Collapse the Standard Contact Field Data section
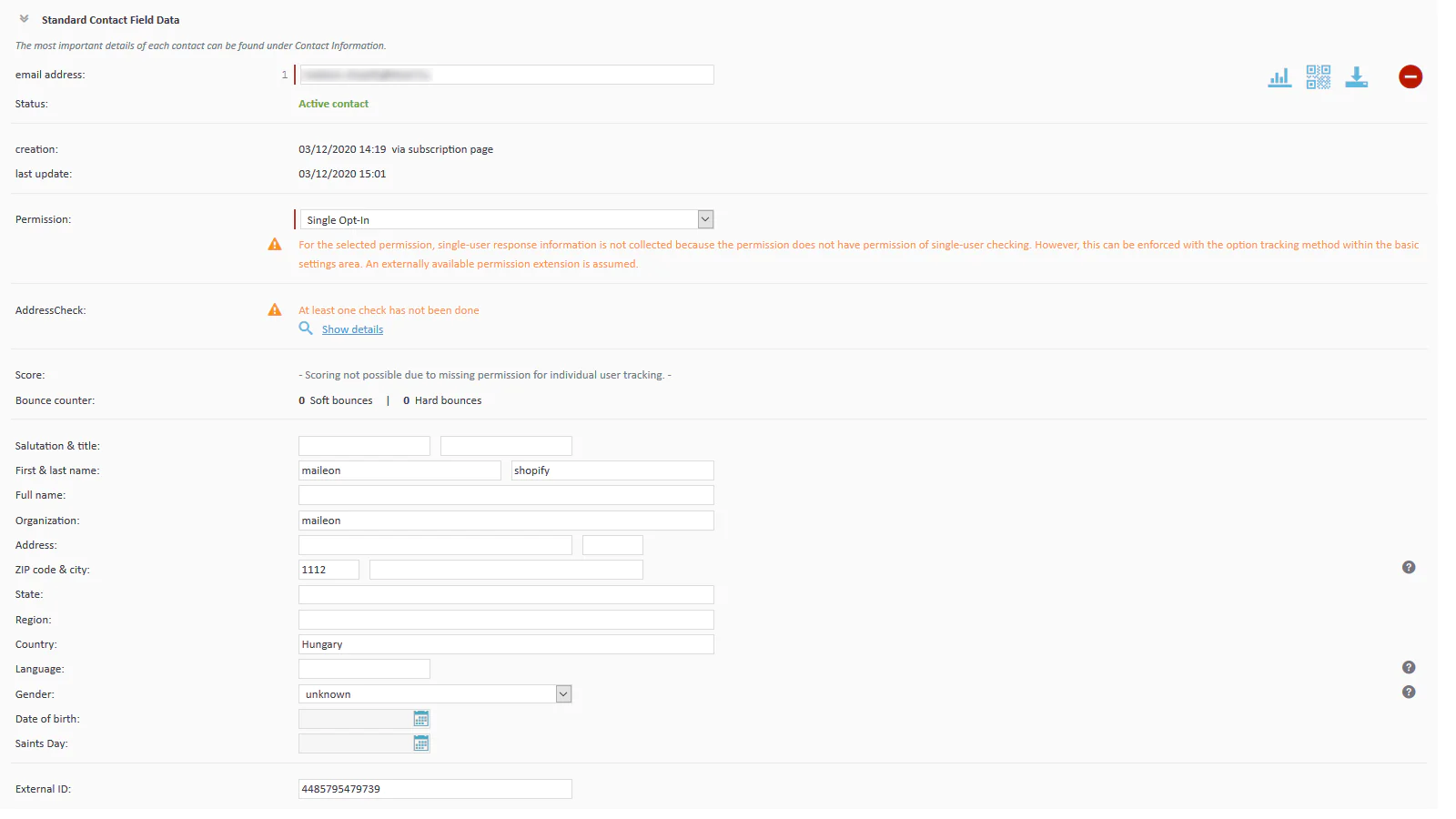The width and height of the screenshot is (1456, 819). (x=25, y=19)
